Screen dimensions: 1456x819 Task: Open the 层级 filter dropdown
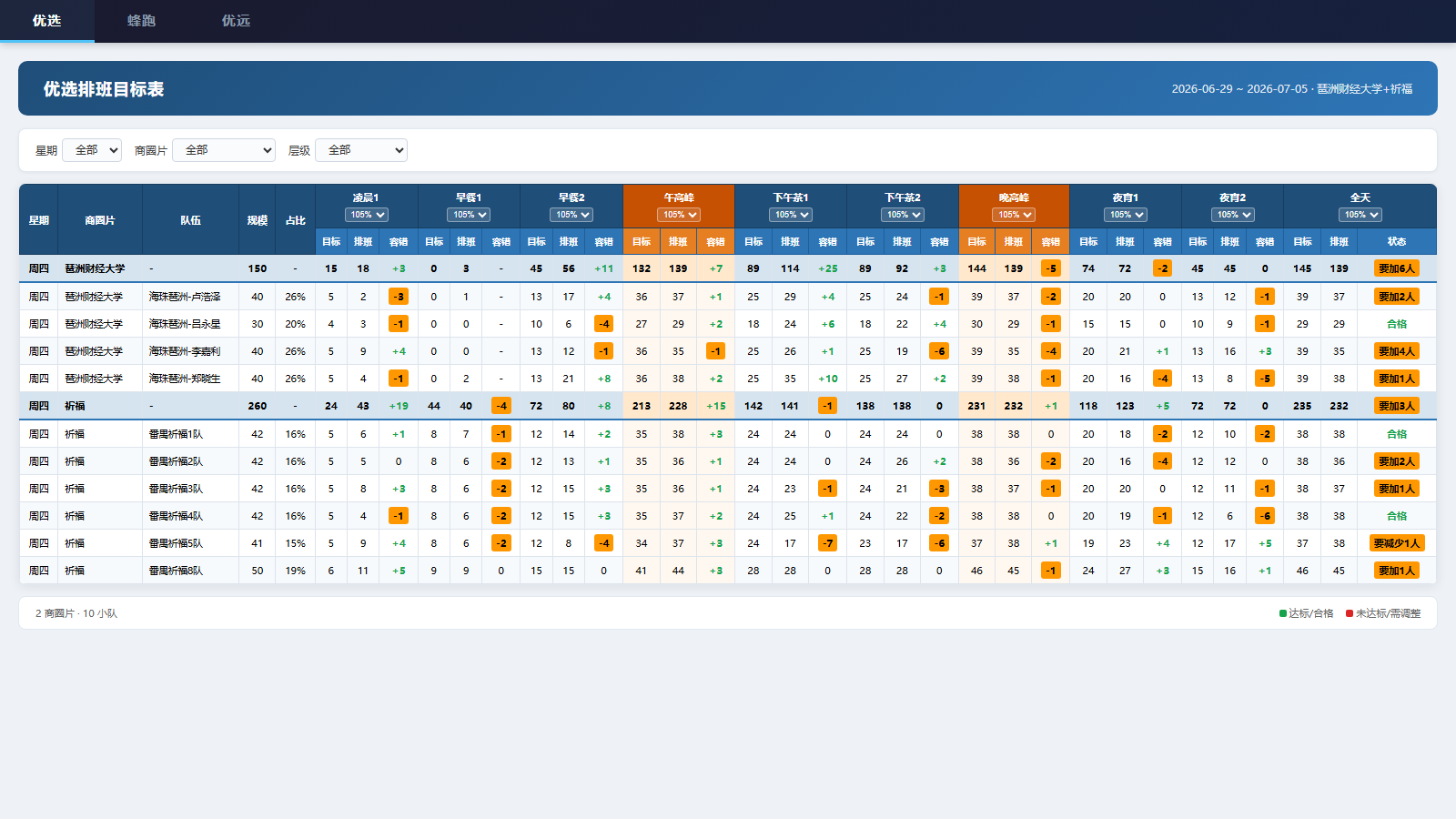361,150
